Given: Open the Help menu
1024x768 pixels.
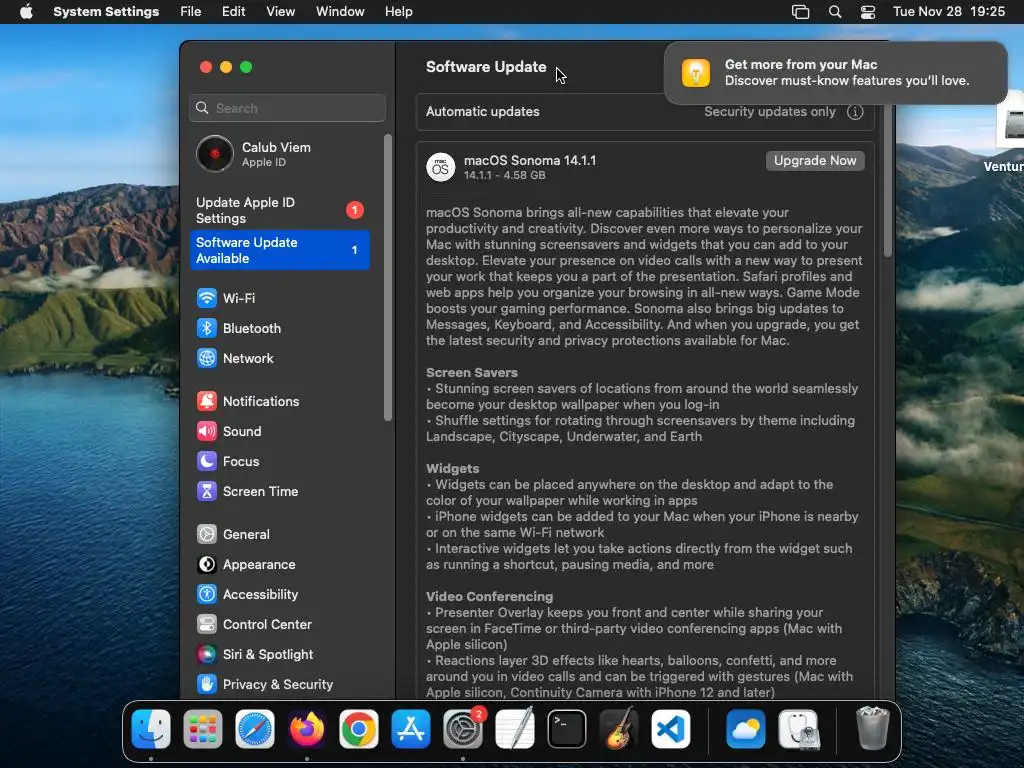Looking at the screenshot, I should click(398, 12).
